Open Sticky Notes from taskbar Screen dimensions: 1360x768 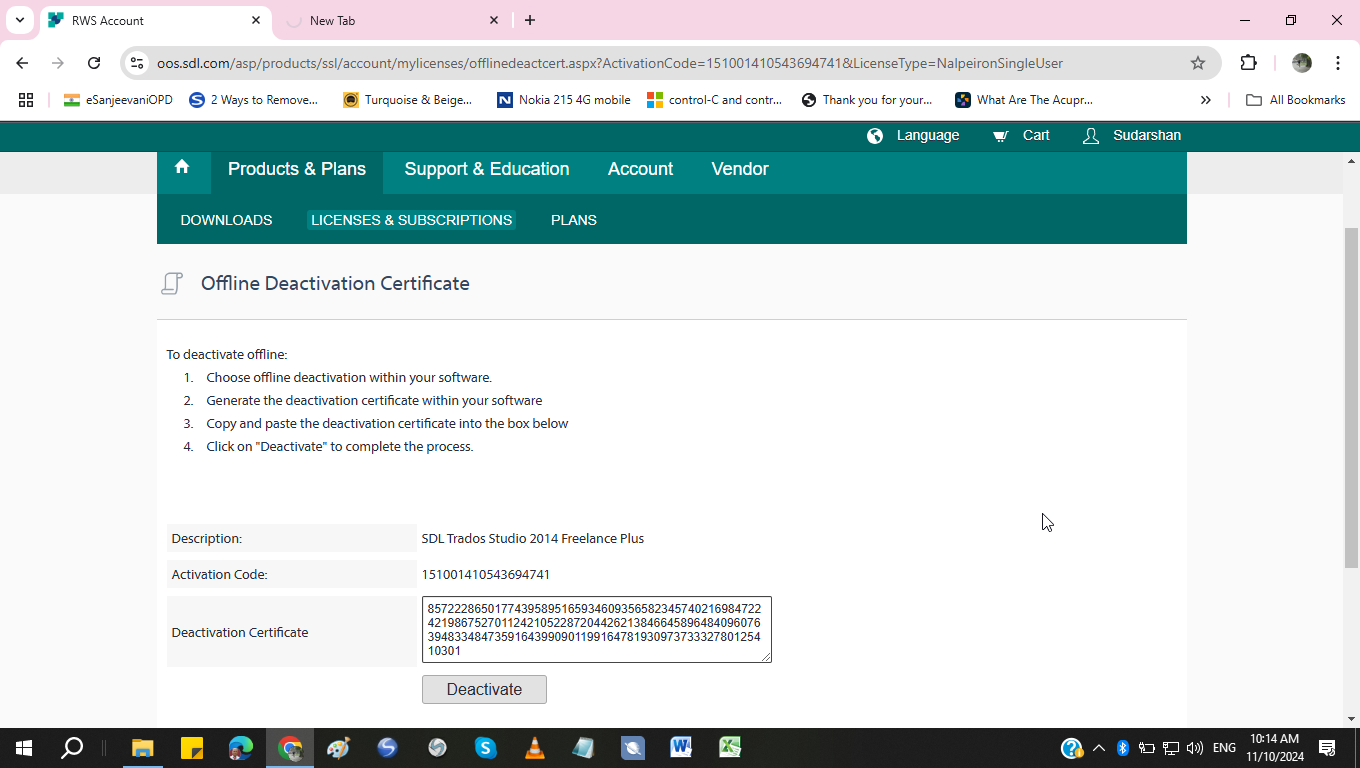[x=192, y=748]
